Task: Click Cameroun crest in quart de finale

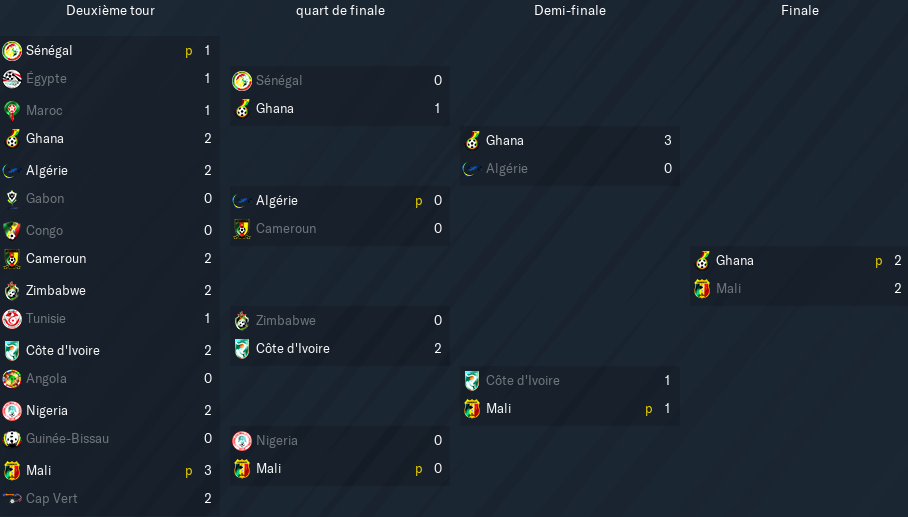Action: point(241,229)
